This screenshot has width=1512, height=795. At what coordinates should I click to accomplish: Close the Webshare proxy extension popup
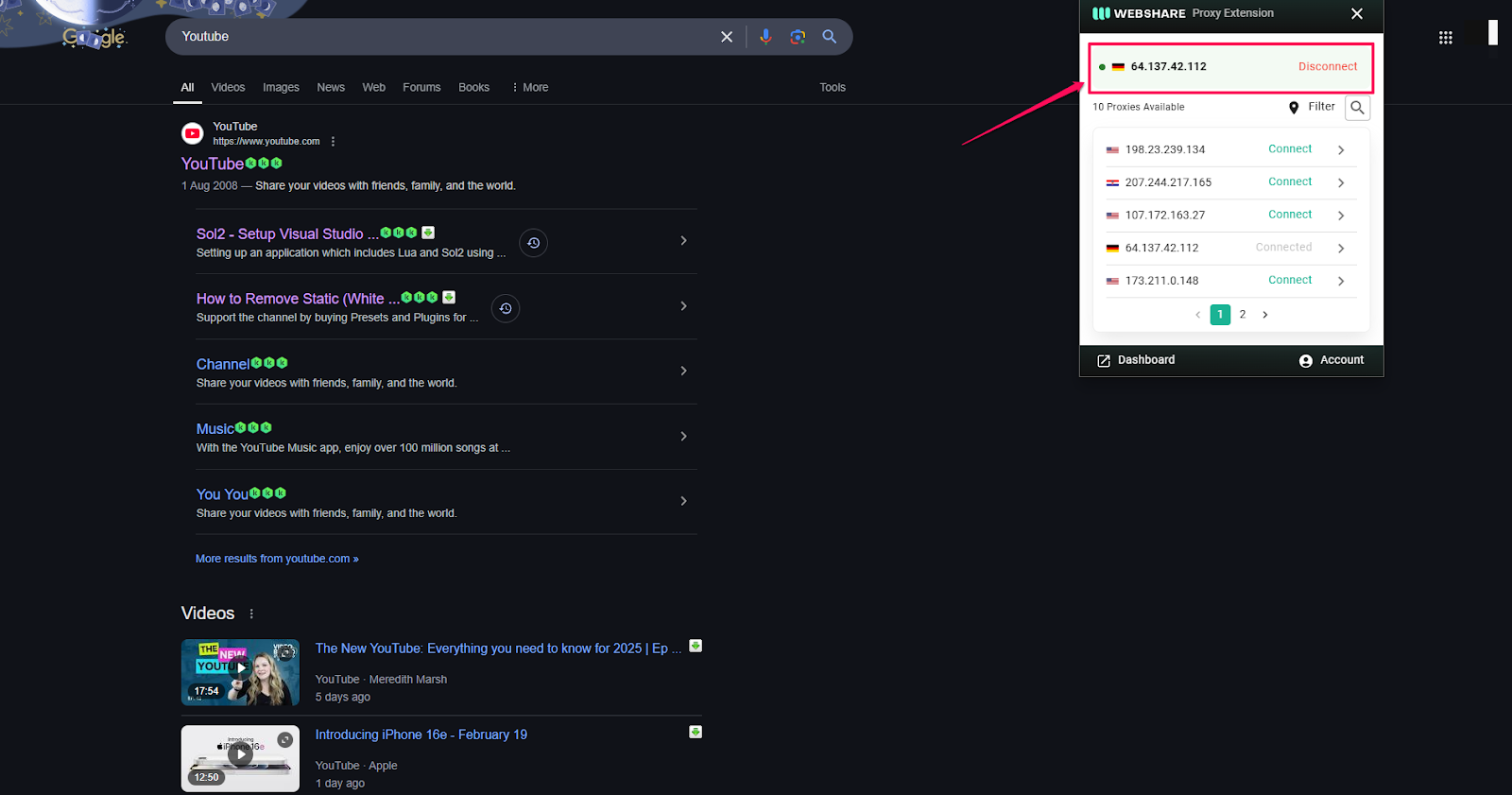point(1357,13)
